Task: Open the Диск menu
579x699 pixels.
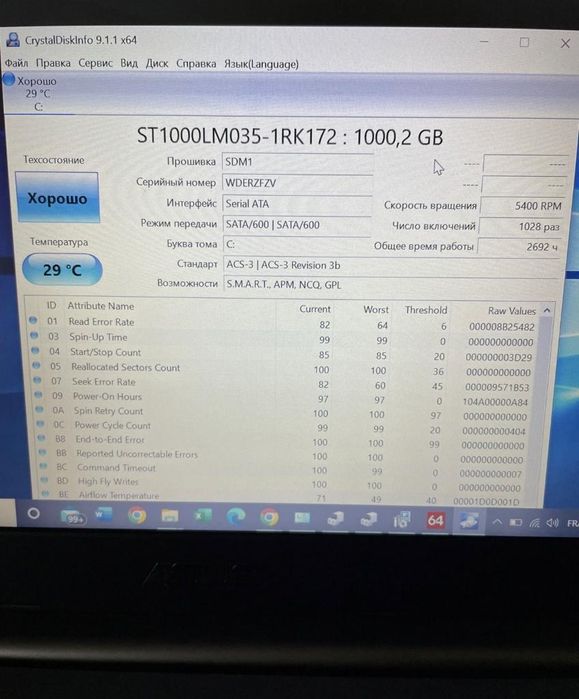Action: point(157,64)
